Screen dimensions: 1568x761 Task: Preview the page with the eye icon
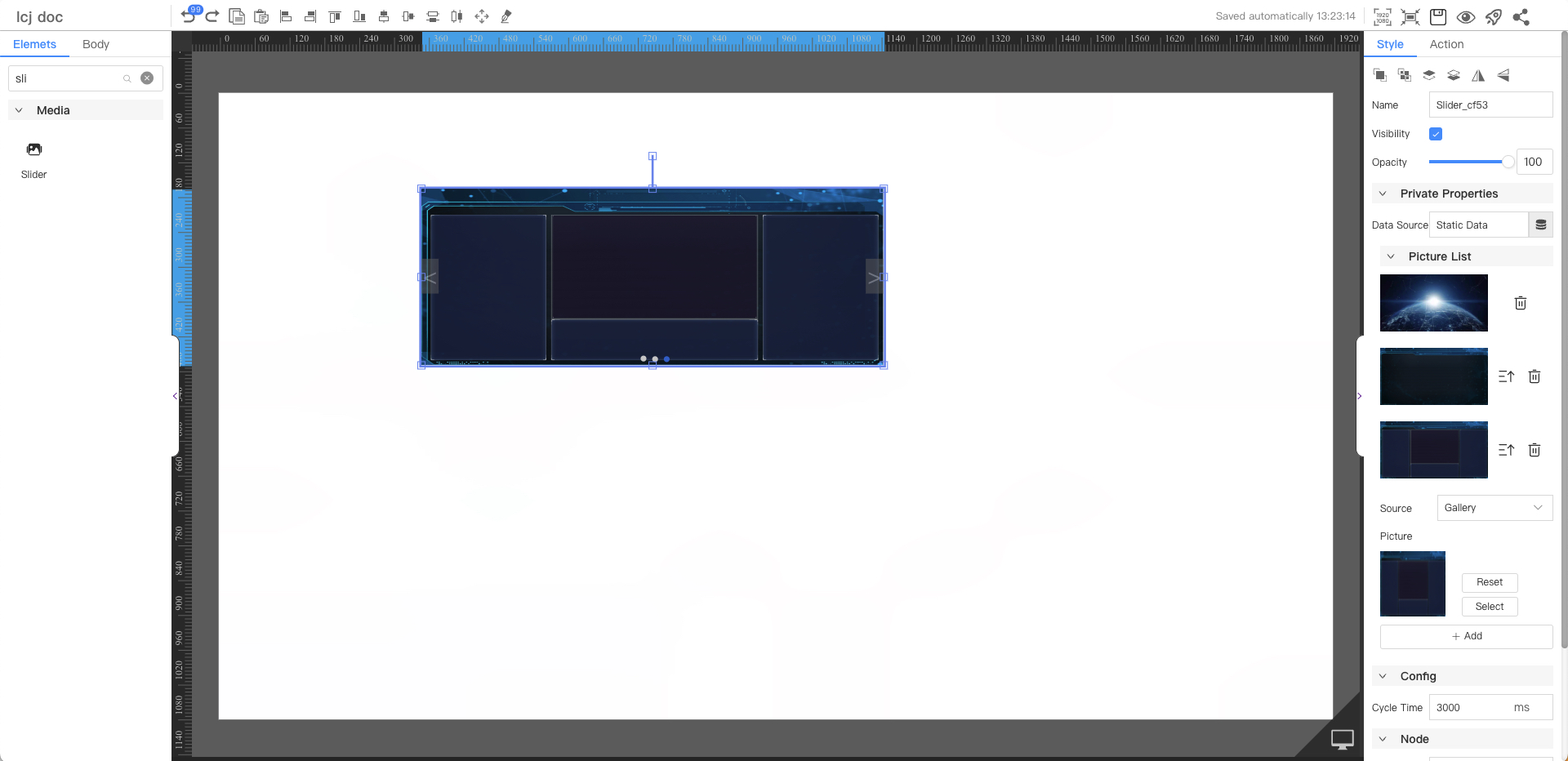click(1466, 17)
